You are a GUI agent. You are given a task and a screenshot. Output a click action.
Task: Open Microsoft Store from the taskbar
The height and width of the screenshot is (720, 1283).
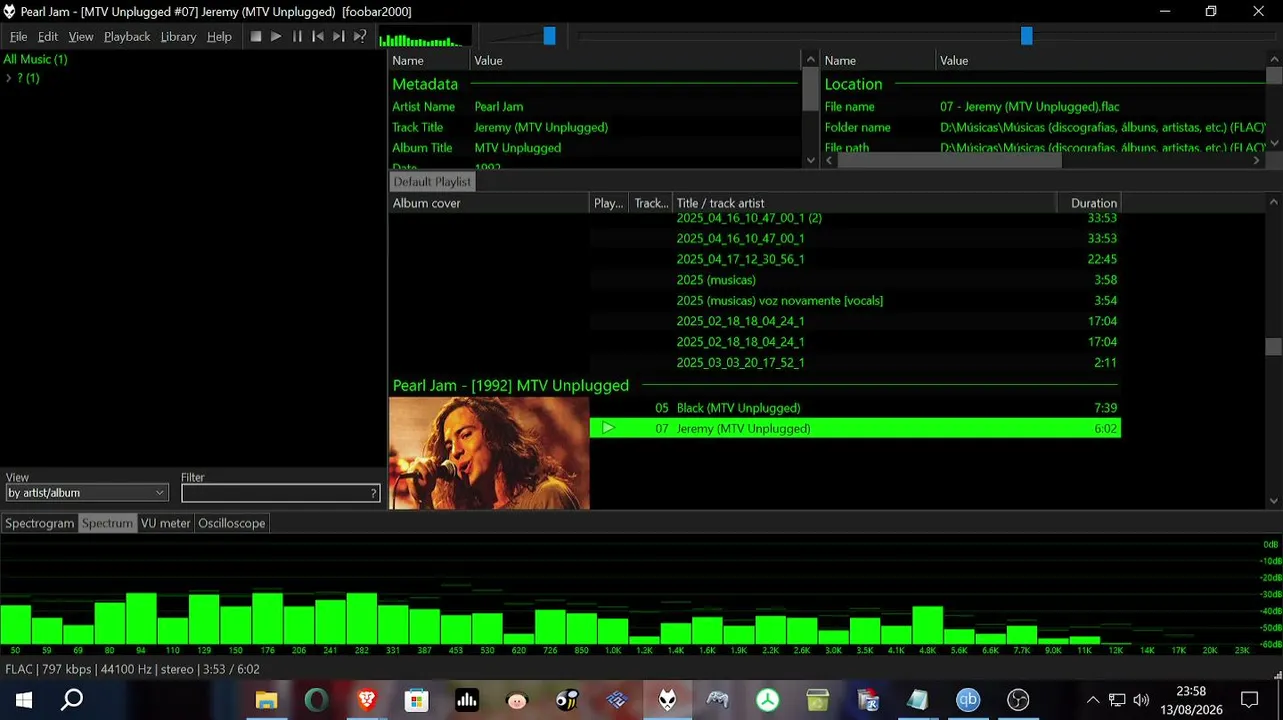416,700
